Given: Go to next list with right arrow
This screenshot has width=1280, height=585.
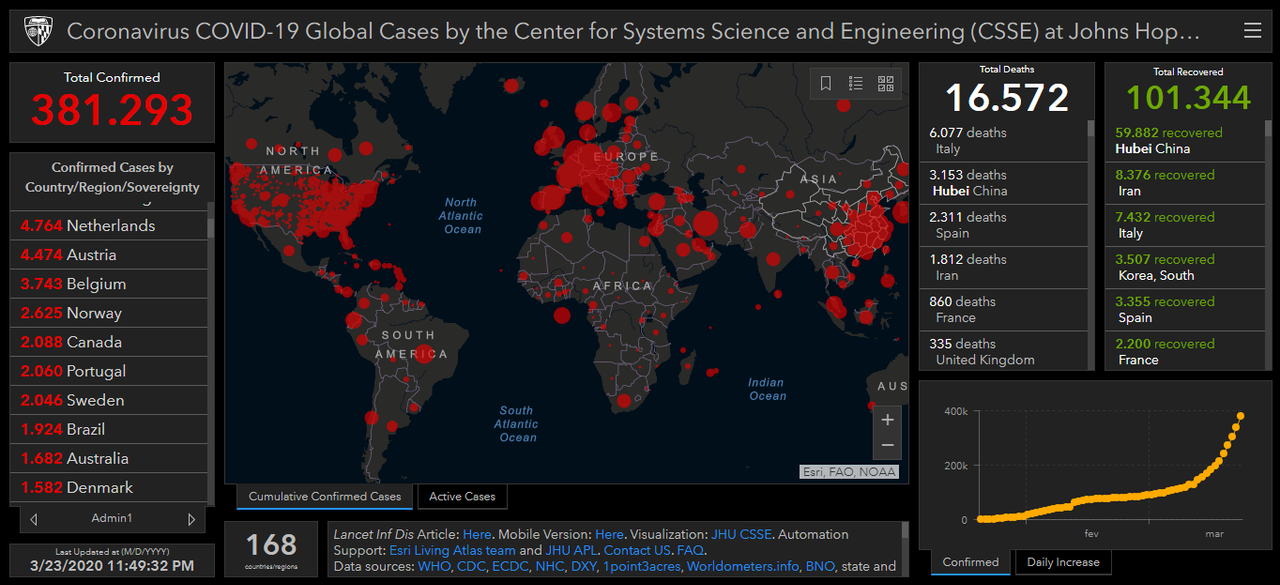Looking at the screenshot, I should coord(191,519).
